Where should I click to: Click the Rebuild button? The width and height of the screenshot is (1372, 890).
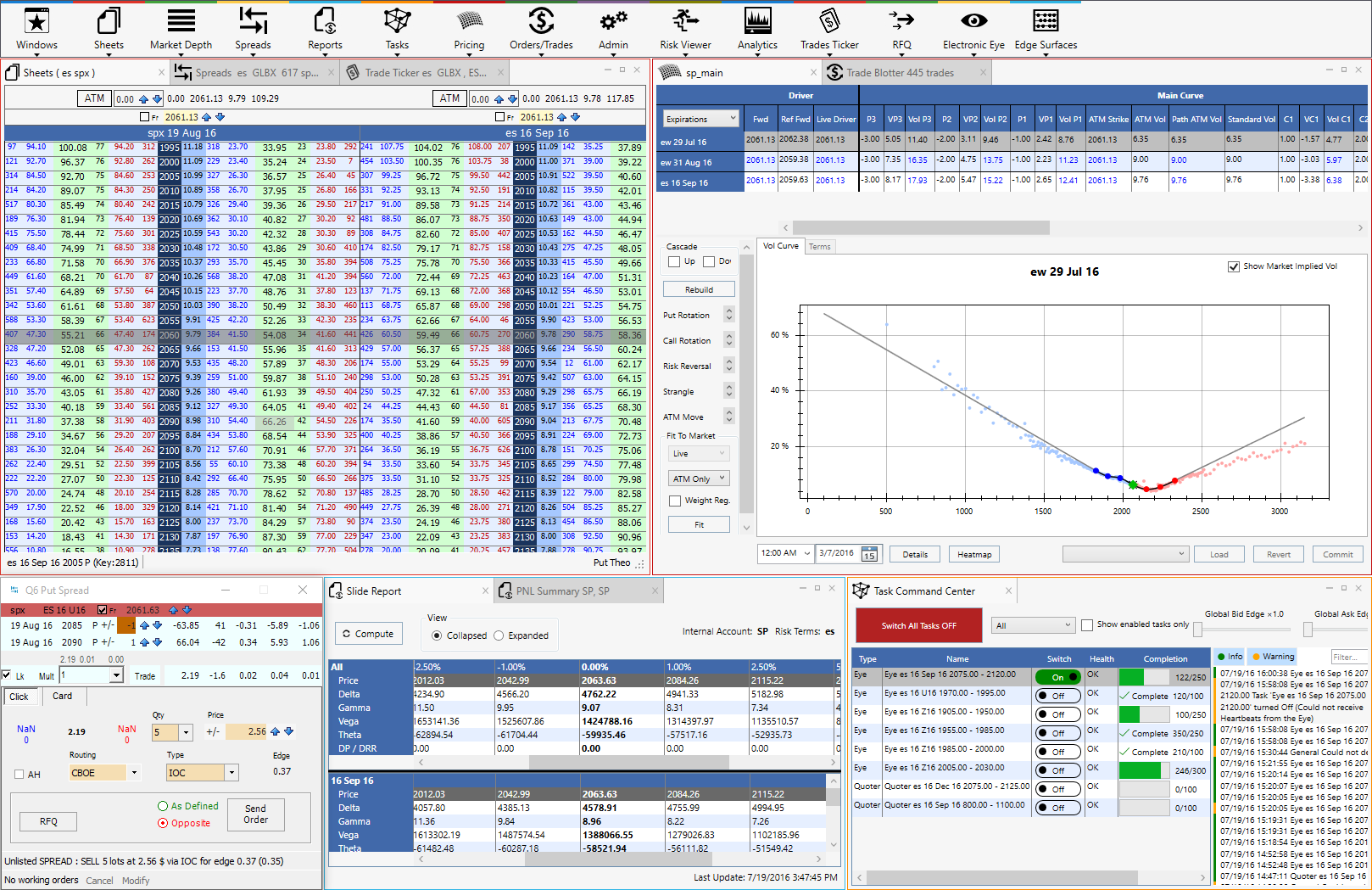pos(699,290)
